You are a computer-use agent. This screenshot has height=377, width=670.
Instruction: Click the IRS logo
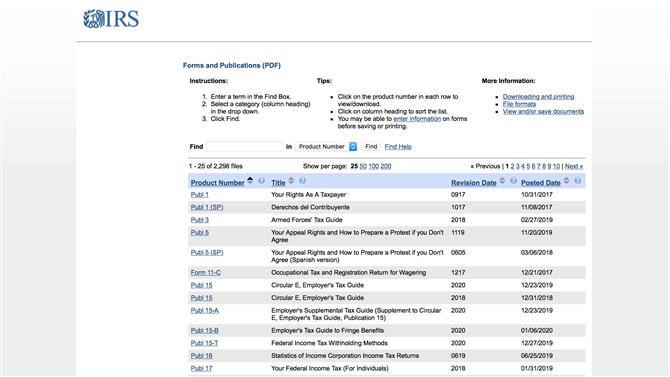111,19
